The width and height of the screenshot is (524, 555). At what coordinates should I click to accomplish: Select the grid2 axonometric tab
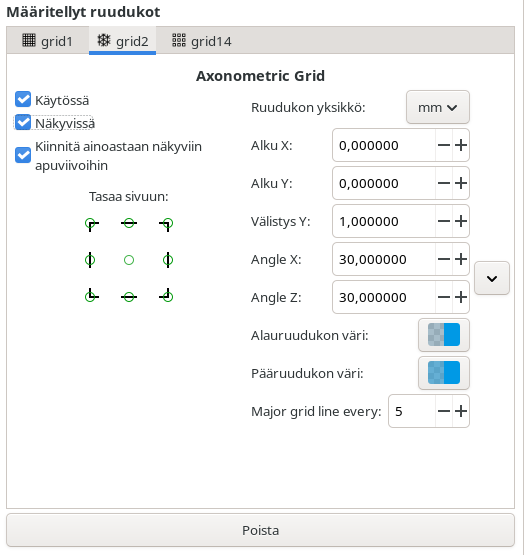(x=123, y=41)
